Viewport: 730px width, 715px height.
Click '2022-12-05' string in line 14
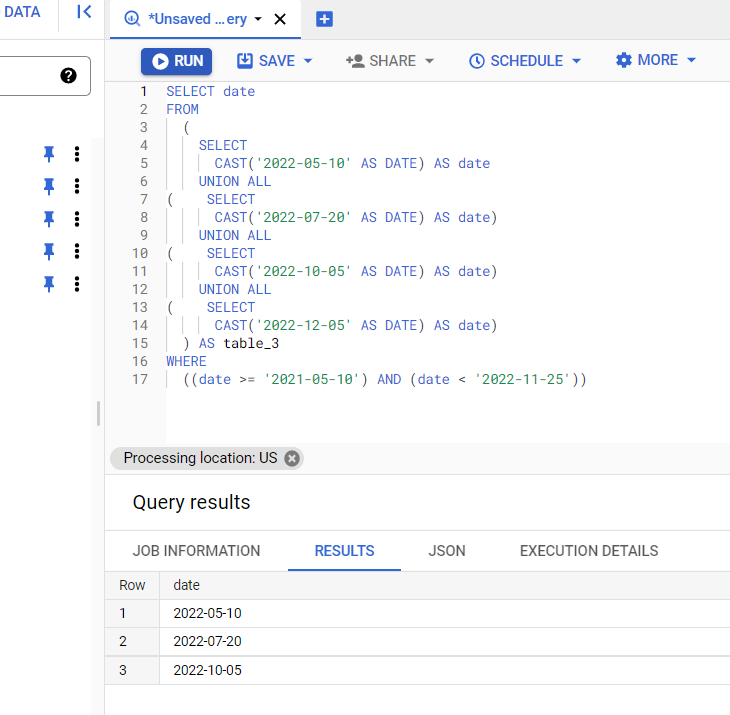point(304,325)
